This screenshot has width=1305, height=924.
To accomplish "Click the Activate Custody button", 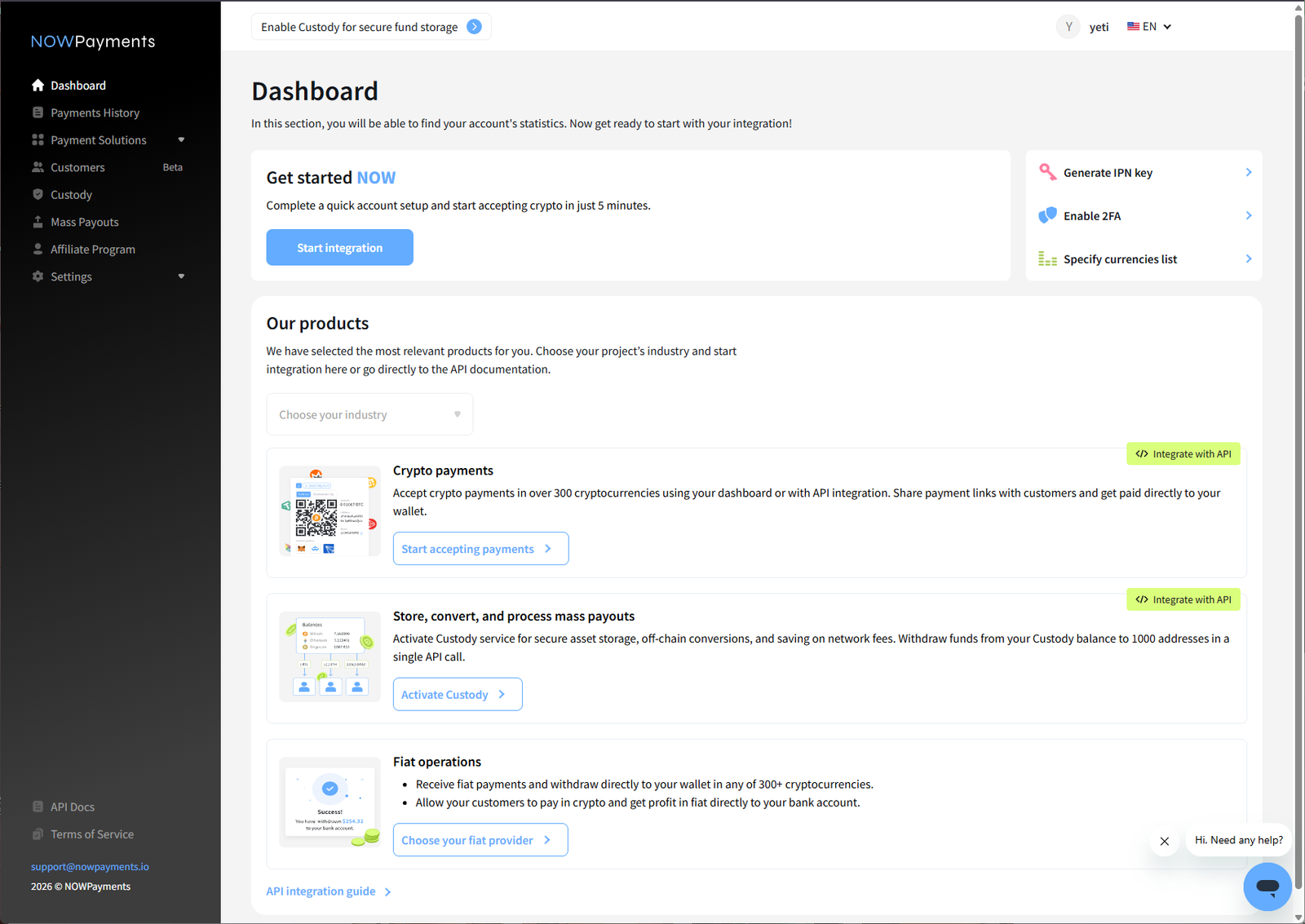I will [457, 694].
